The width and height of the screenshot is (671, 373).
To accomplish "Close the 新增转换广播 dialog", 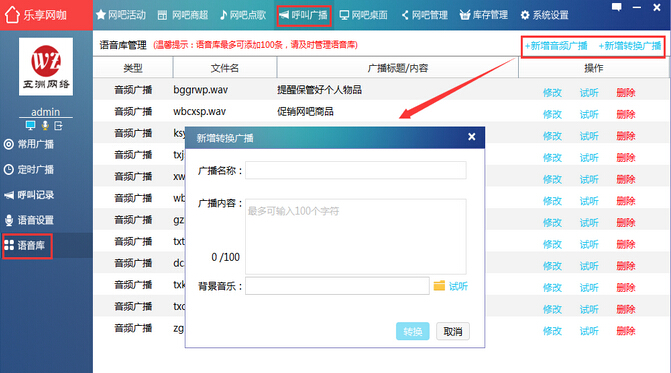I will click(472, 137).
